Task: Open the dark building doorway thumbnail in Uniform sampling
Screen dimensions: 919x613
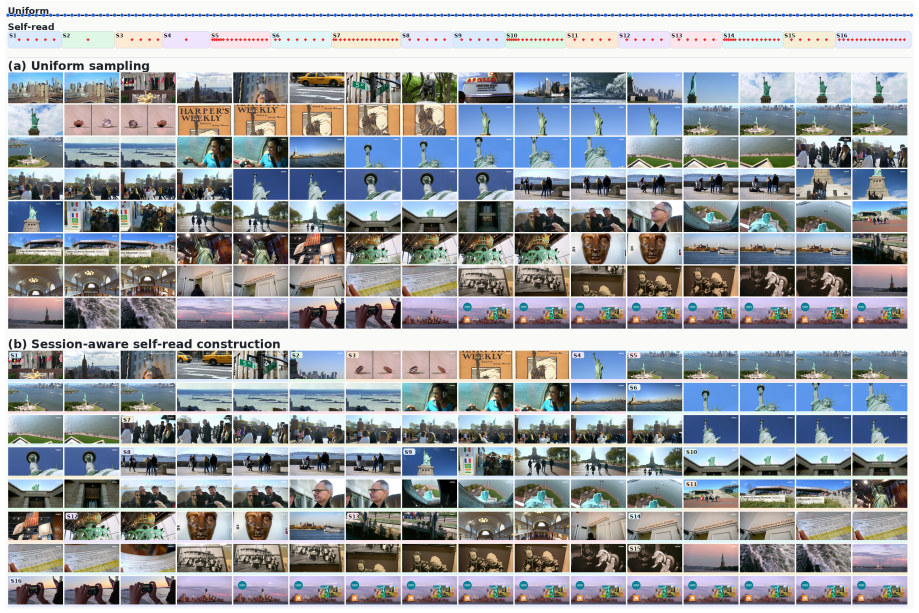Action: click(486, 216)
